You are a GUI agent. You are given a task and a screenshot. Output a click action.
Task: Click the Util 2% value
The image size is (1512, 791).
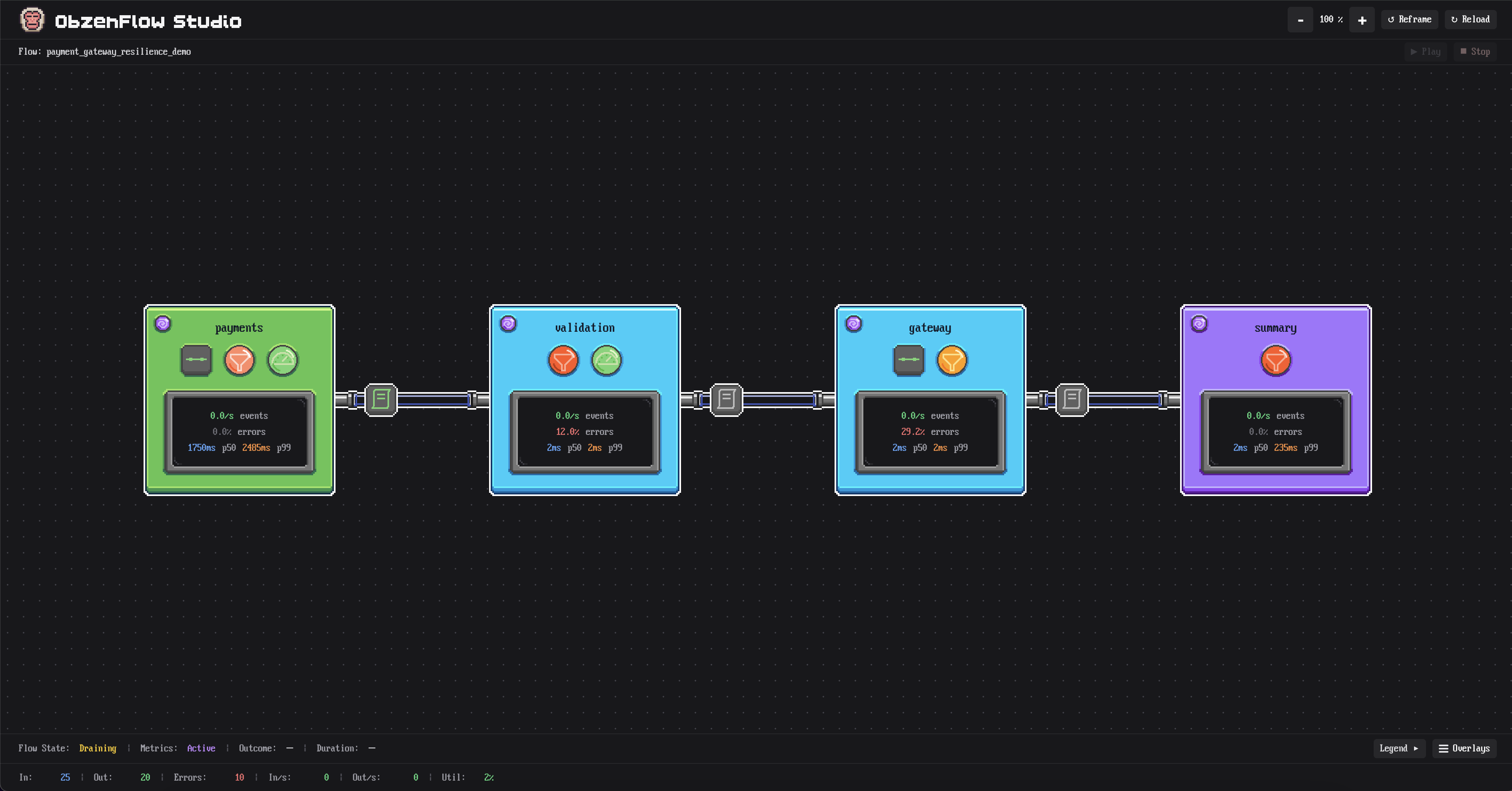pos(488,777)
